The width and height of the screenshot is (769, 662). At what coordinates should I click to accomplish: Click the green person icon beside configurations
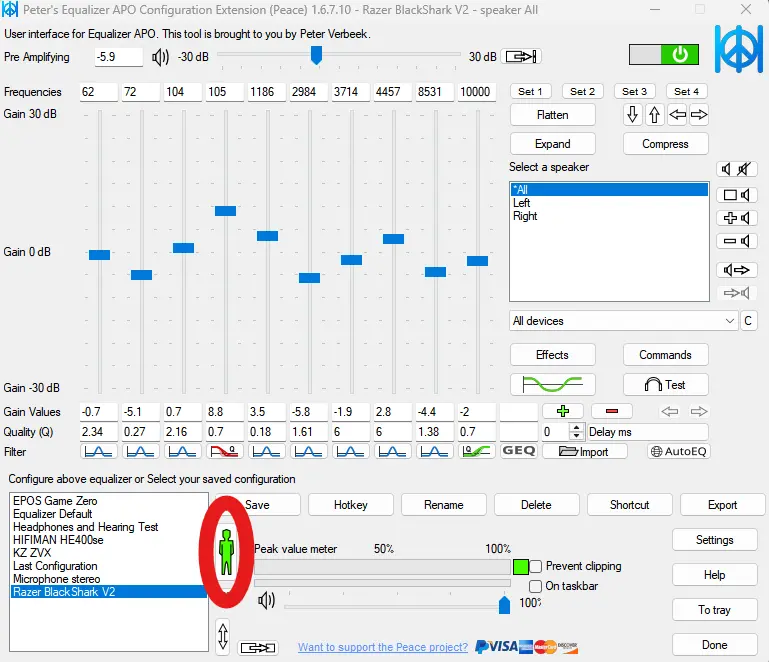[226, 552]
